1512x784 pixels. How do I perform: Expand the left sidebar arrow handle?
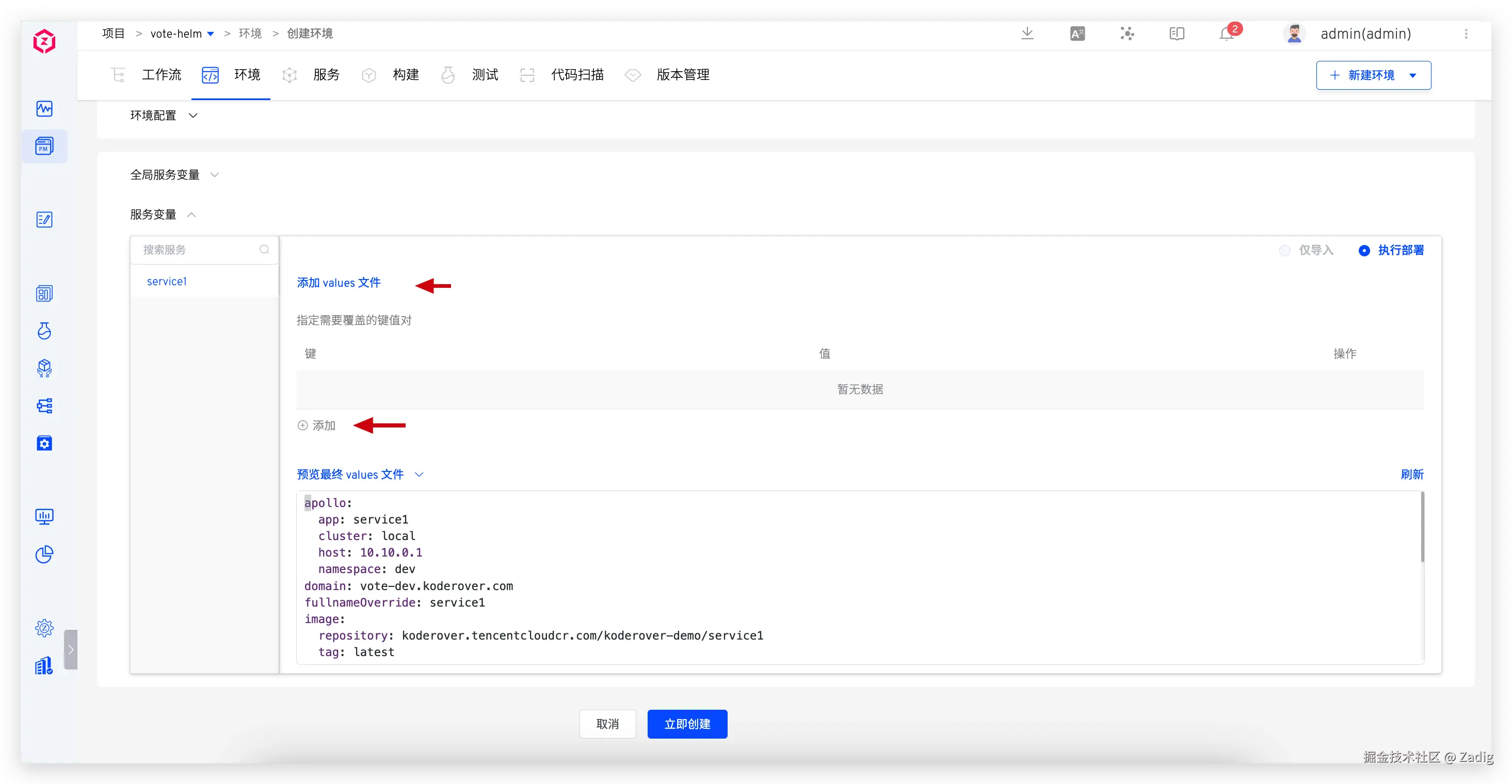(70, 649)
